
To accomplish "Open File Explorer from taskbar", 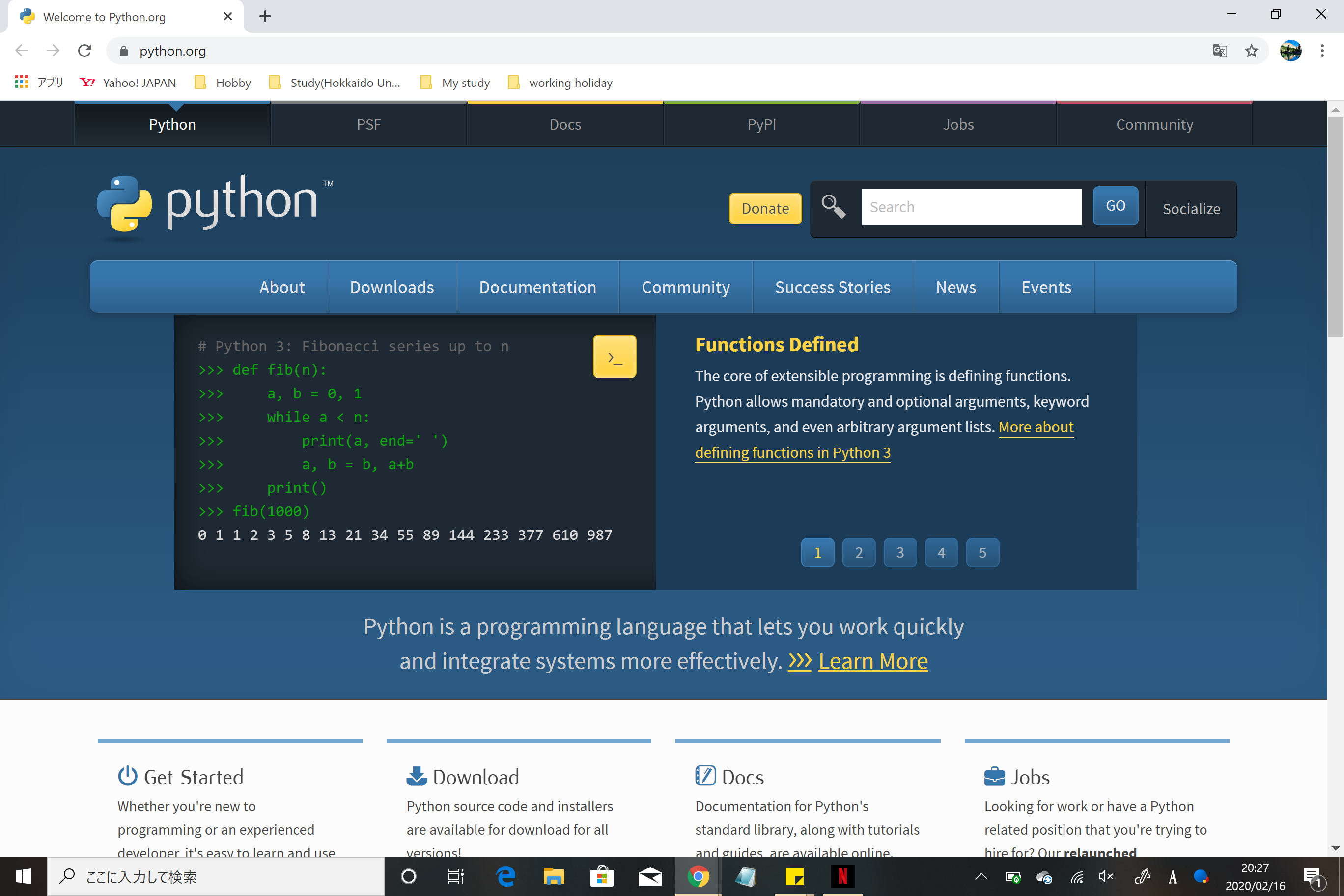I will [554, 876].
